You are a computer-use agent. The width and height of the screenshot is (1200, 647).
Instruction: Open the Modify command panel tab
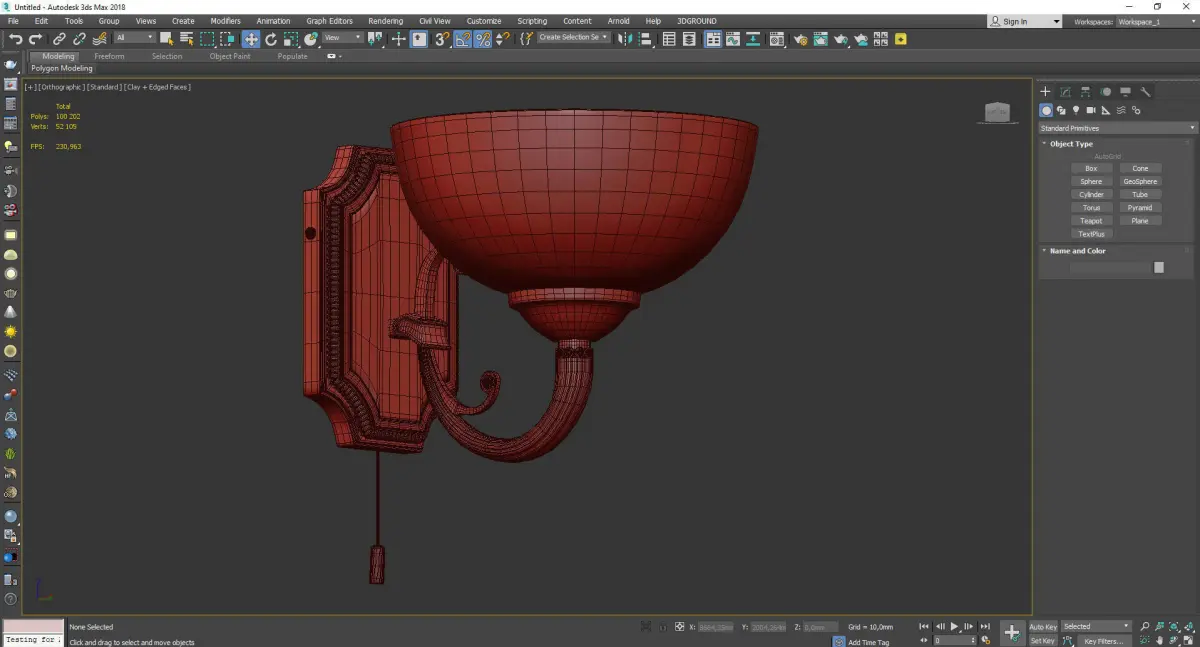[x=1065, y=92]
